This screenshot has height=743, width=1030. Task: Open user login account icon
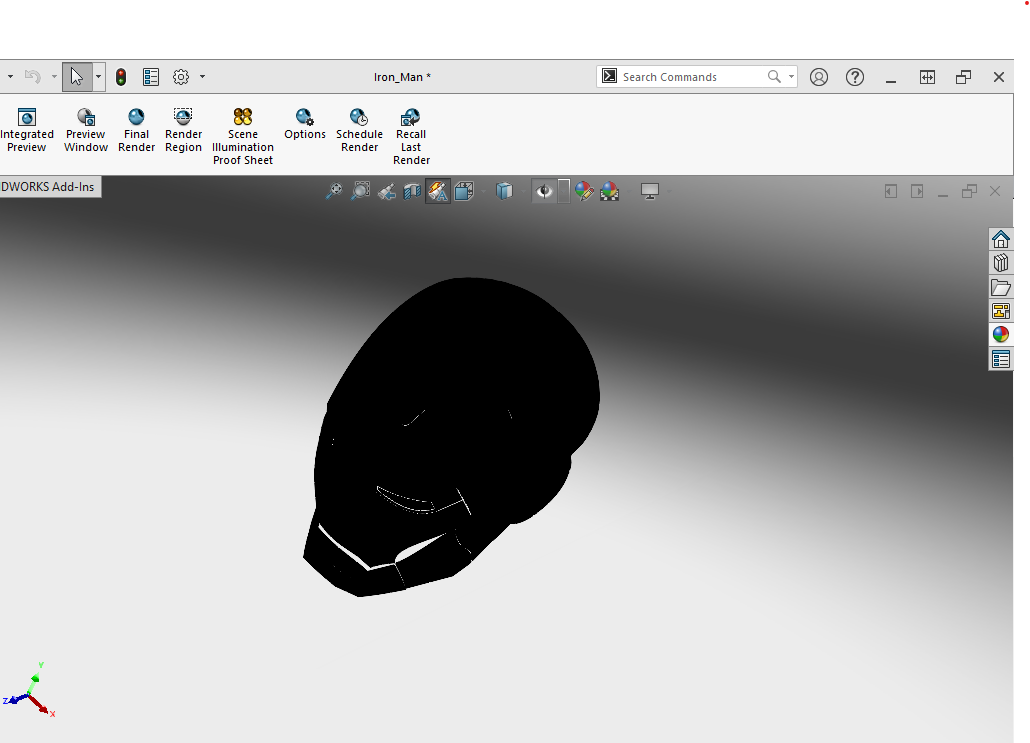point(818,77)
